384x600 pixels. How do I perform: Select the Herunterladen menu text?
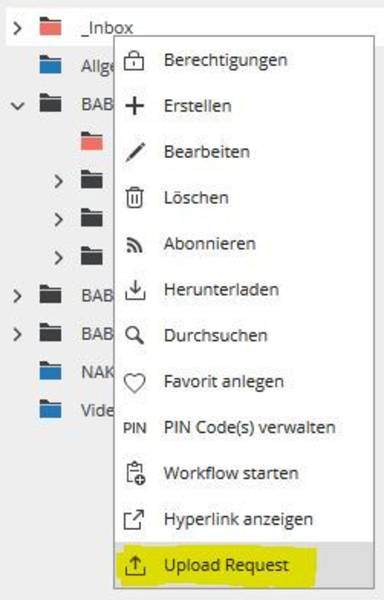221,290
